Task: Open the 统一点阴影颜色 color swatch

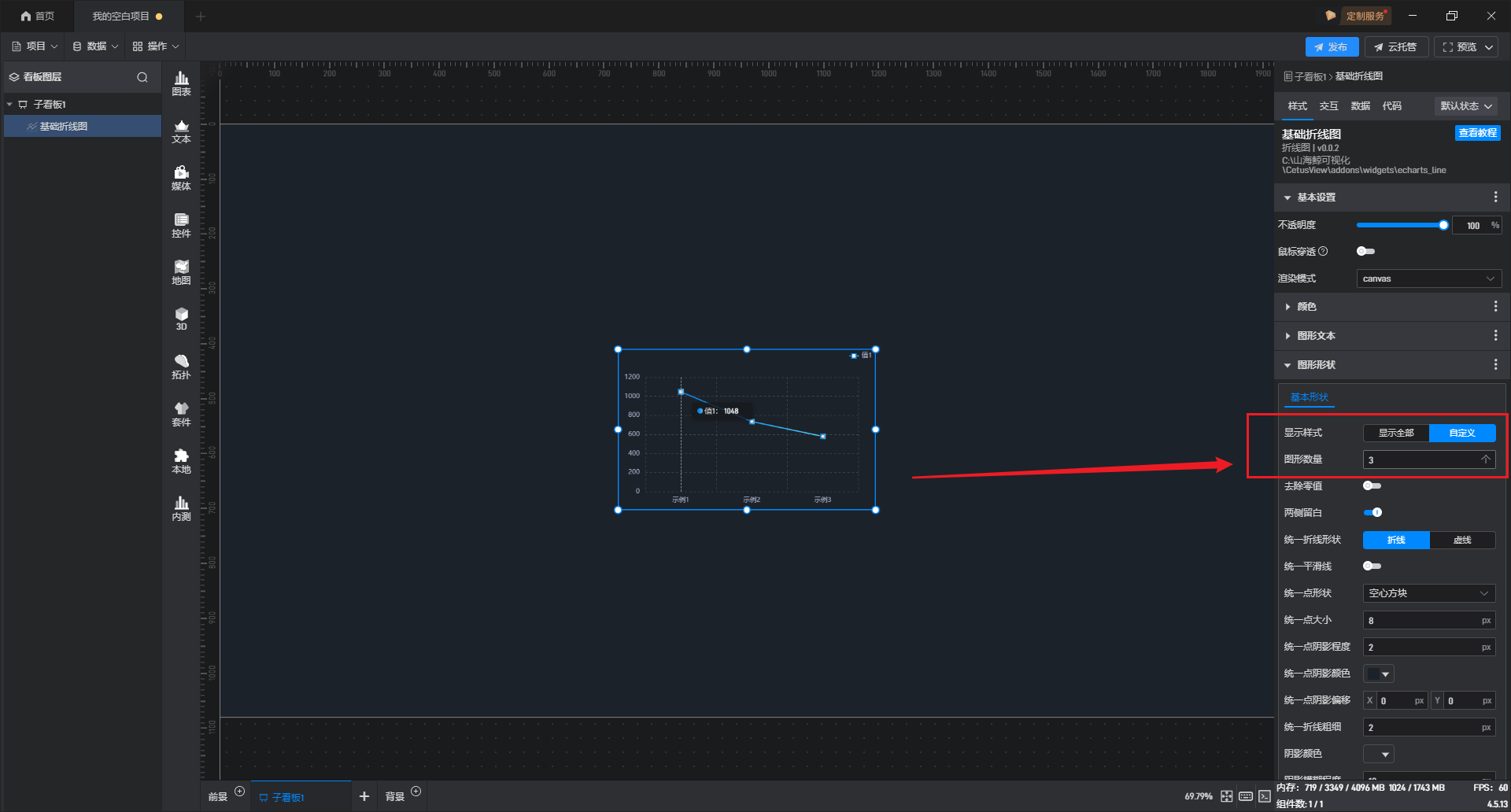Action: coord(1378,674)
